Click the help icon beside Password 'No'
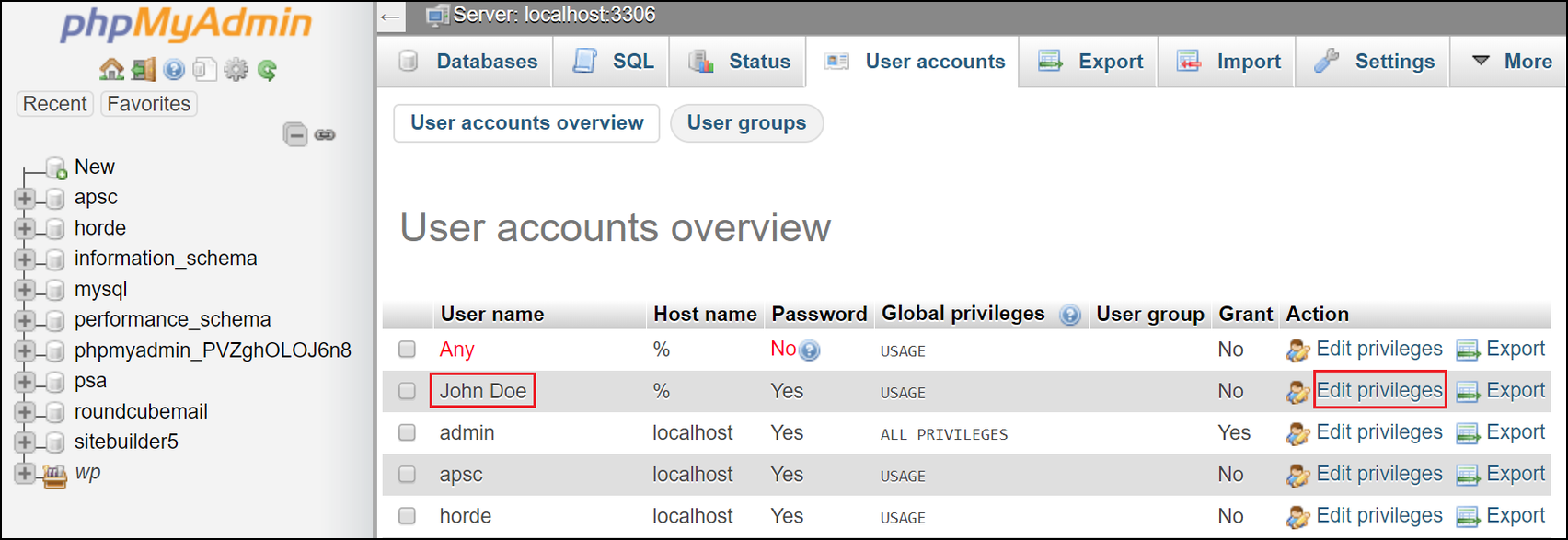The width and height of the screenshot is (1568, 540). pyautogui.click(x=809, y=350)
